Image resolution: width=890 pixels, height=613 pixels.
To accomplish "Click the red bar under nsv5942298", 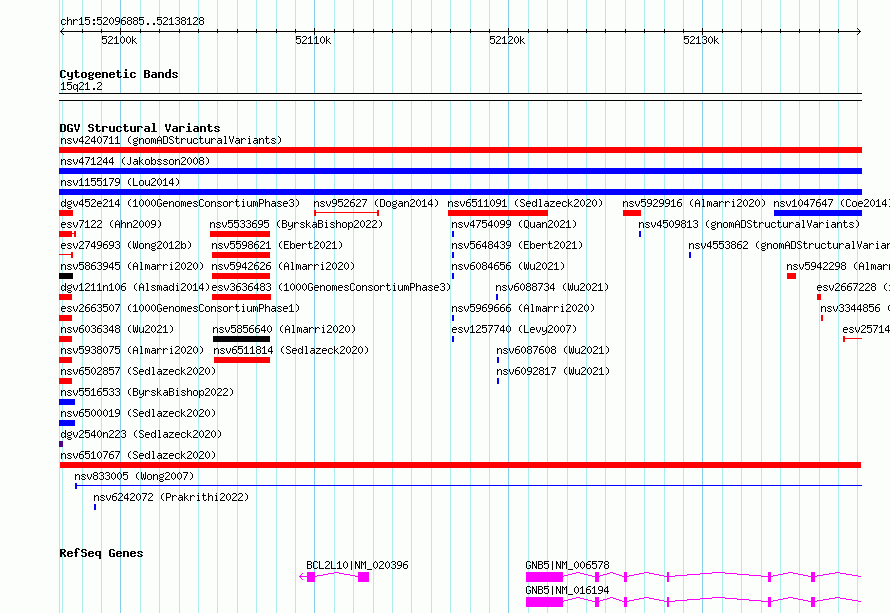I will pyautogui.click(x=791, y=276).
